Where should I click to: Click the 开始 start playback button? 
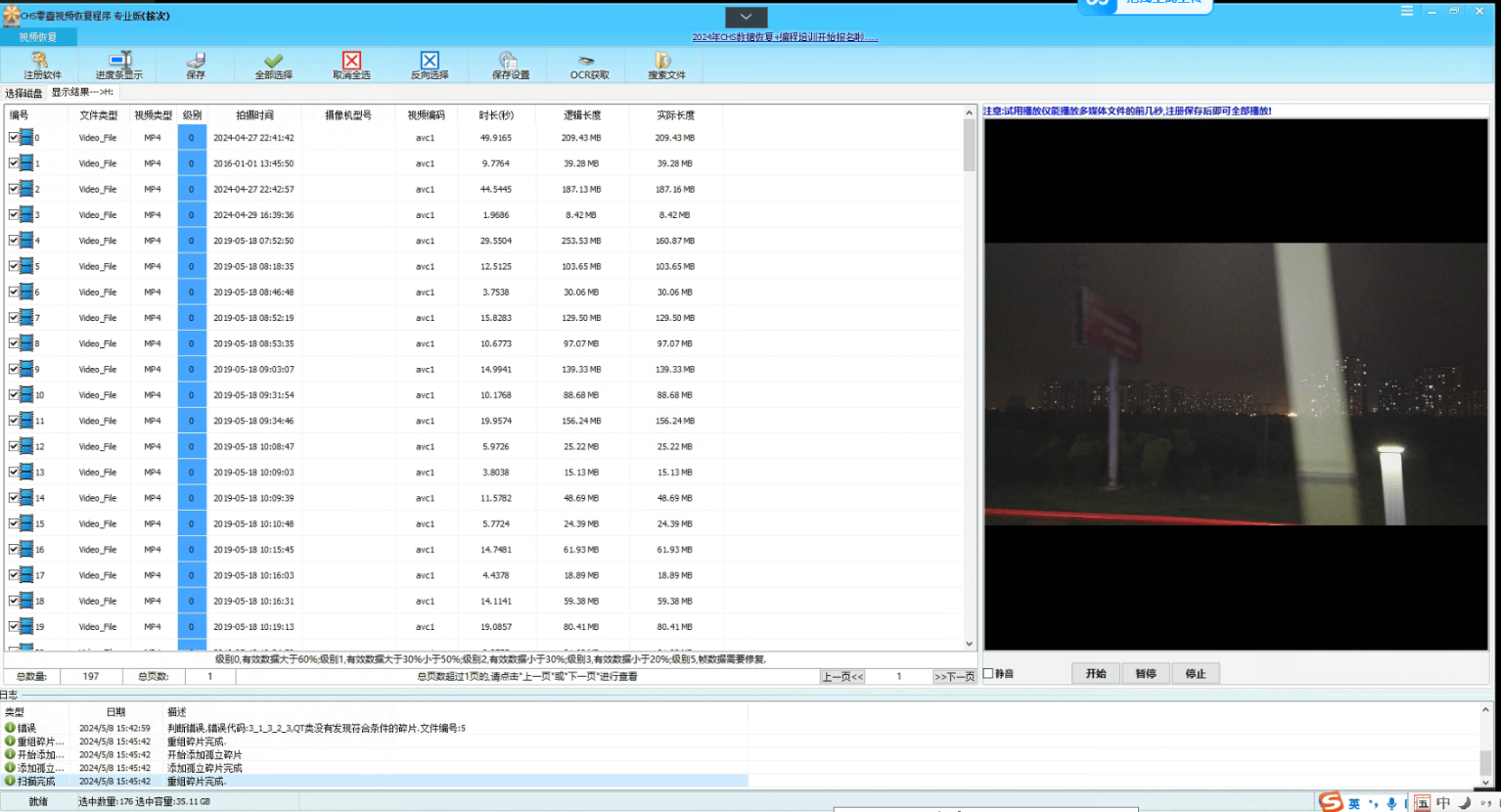coord(1096,673)
